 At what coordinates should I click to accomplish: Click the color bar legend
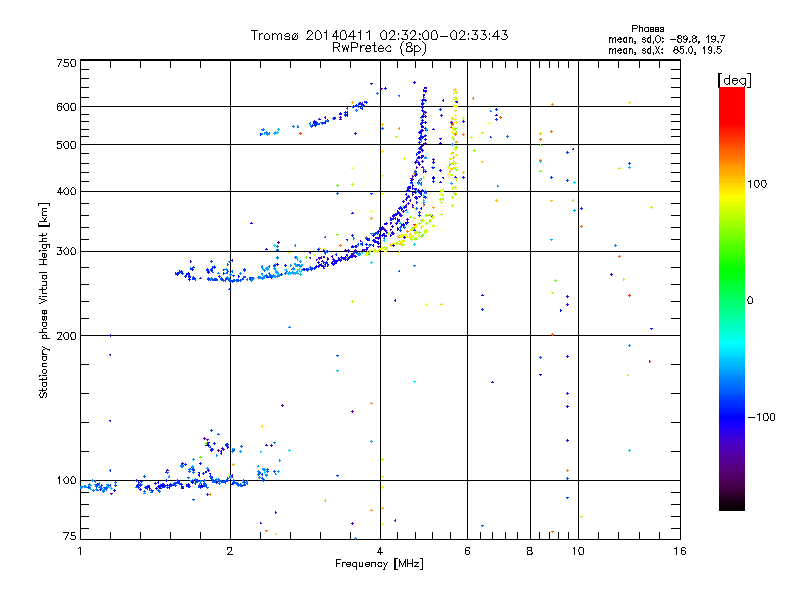tap(732, 299)
